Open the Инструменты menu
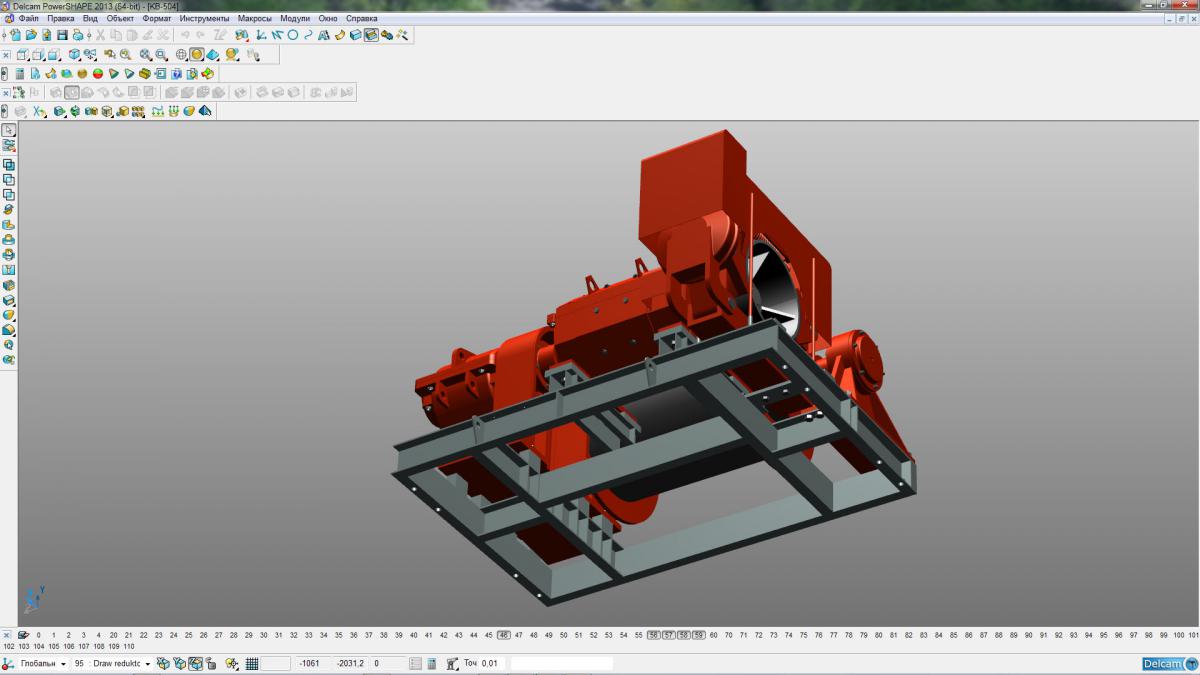 click(x=205, y=18)
